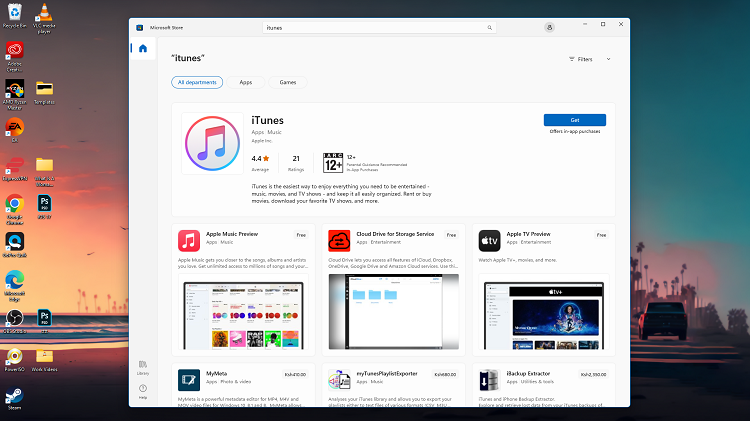Select the Google Chrome desktop icon

click(15, 210)
